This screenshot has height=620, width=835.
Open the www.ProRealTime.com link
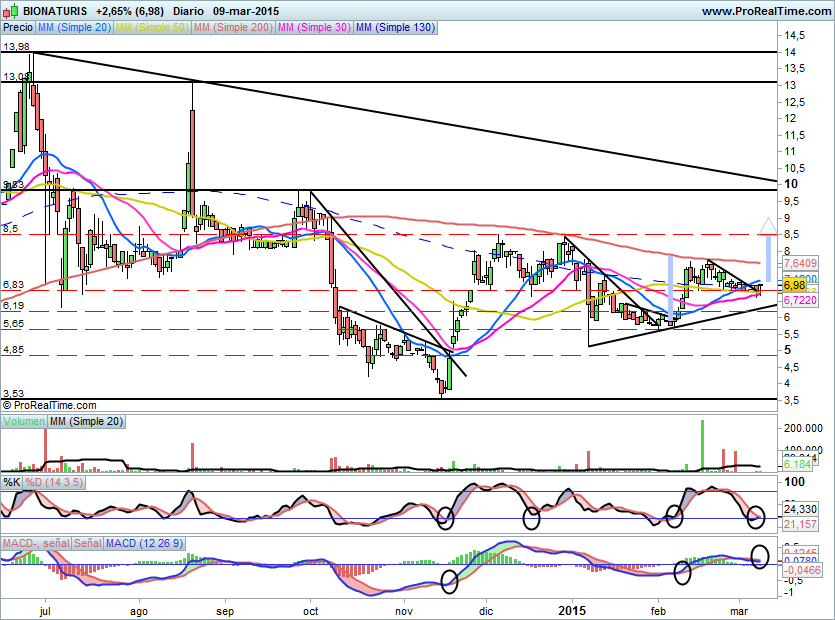(766, 11)
